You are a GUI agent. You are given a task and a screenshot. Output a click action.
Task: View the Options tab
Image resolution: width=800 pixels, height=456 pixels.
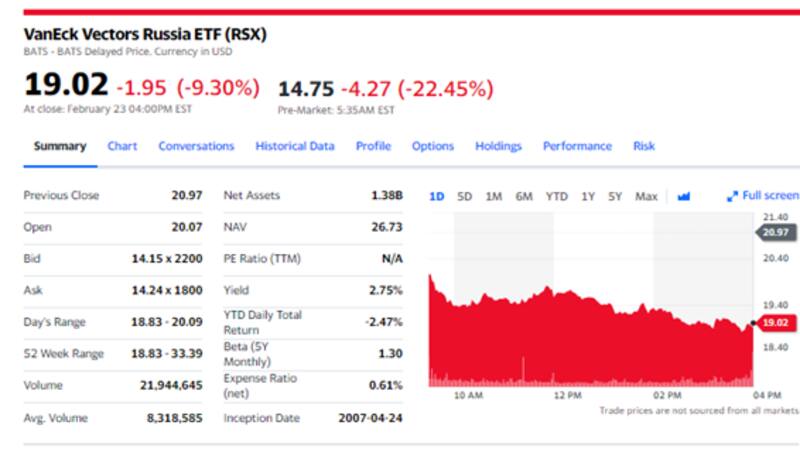pos(433,146)
